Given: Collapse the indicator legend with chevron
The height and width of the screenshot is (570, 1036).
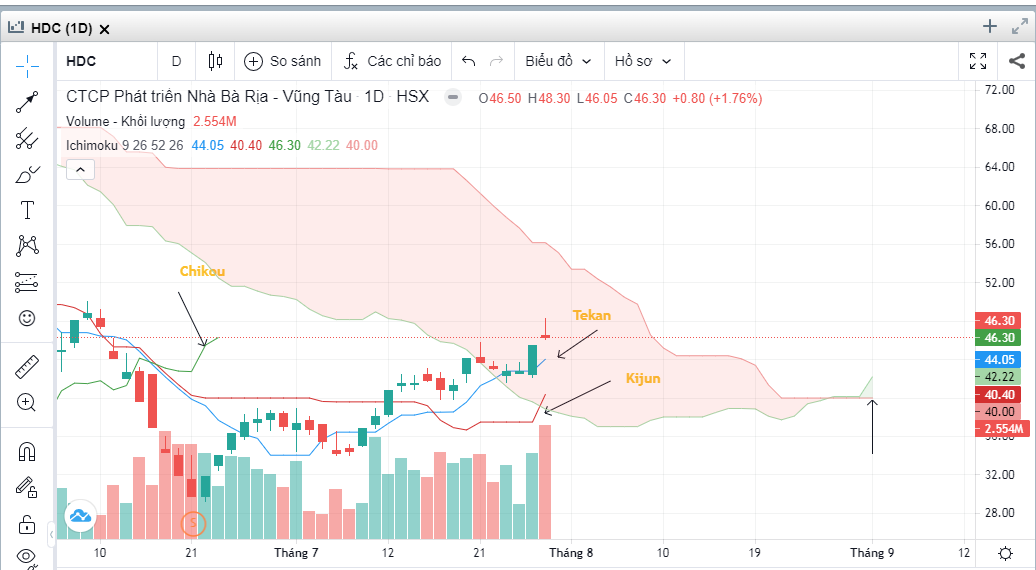Looking at the screenshot, I should pyautogui.click(x=79, y=169).
